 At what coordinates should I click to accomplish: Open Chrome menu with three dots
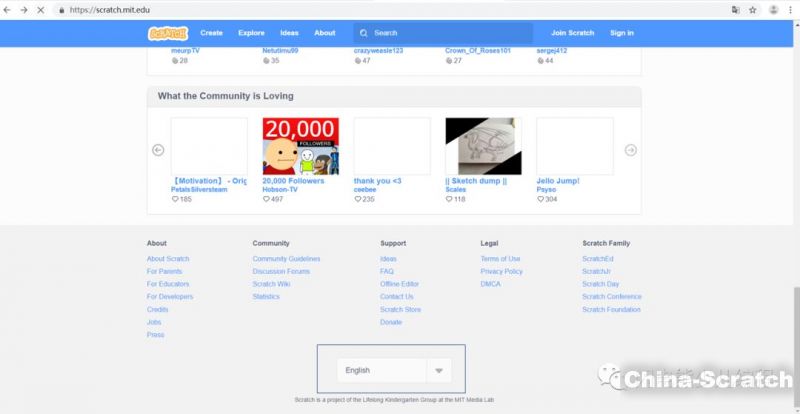pyautogui.click(x=791, y=10)
